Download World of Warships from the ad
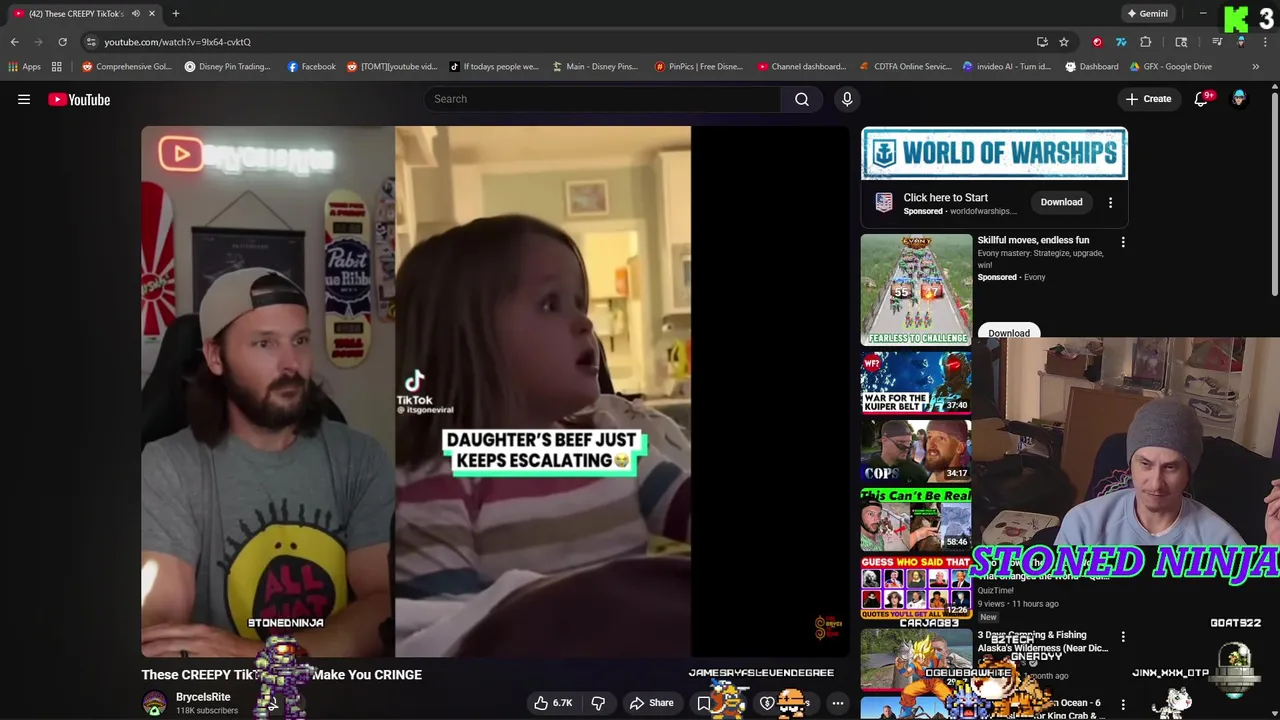The image size is (1280, 720). coord(1061,203)
